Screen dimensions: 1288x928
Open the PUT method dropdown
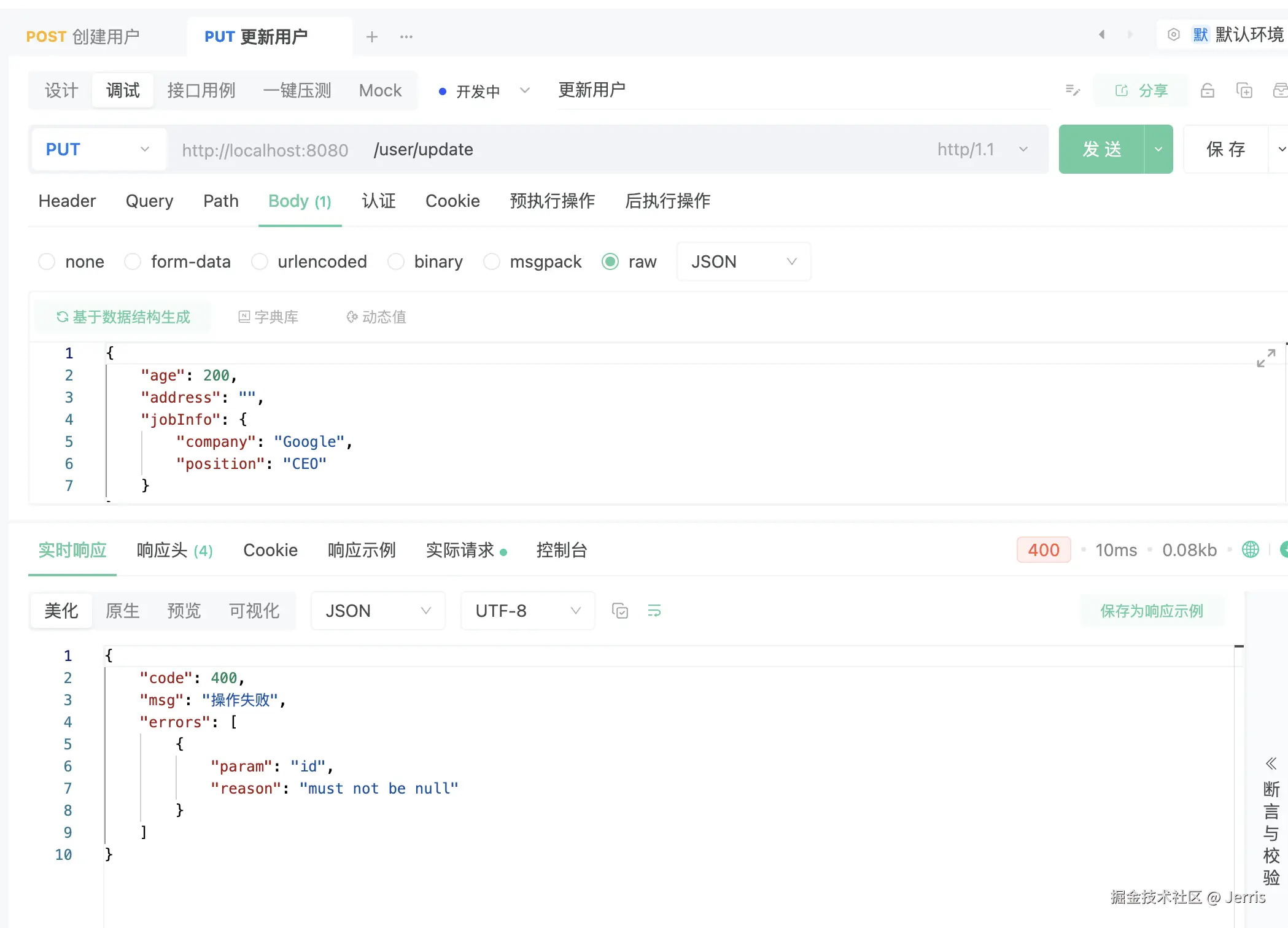[98, 149]
